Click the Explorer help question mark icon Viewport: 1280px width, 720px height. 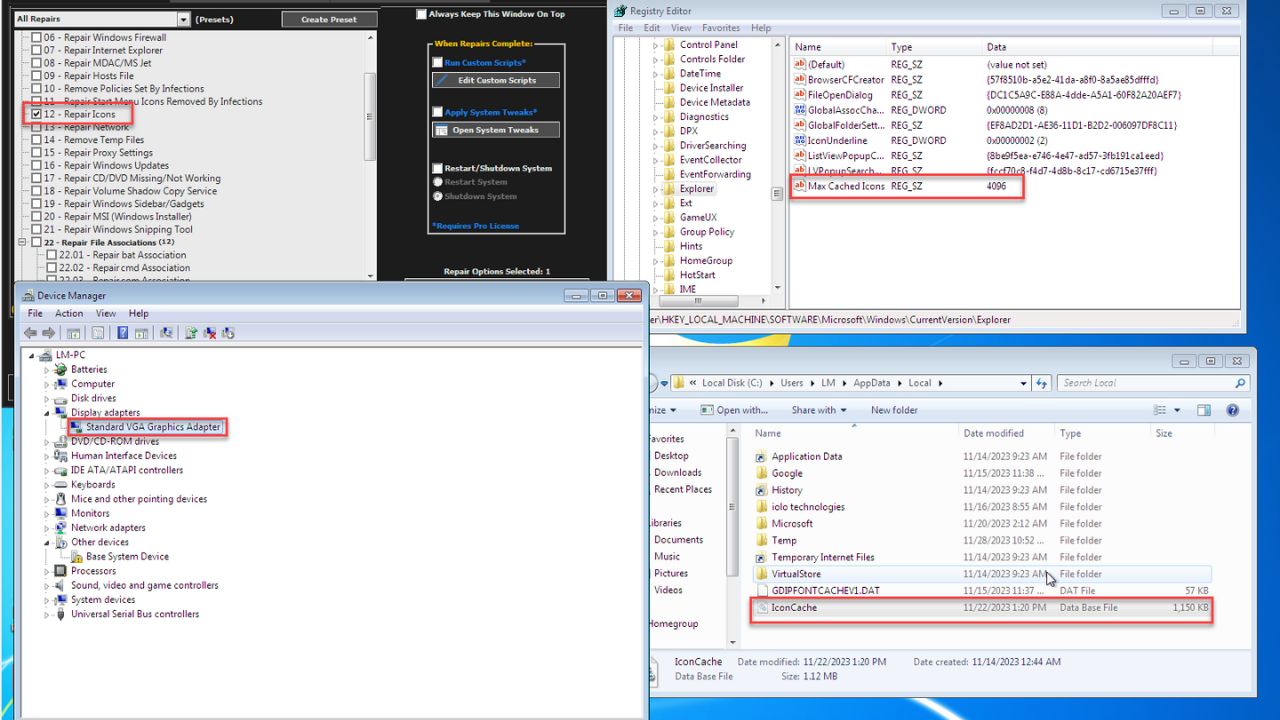point(1232,410)
